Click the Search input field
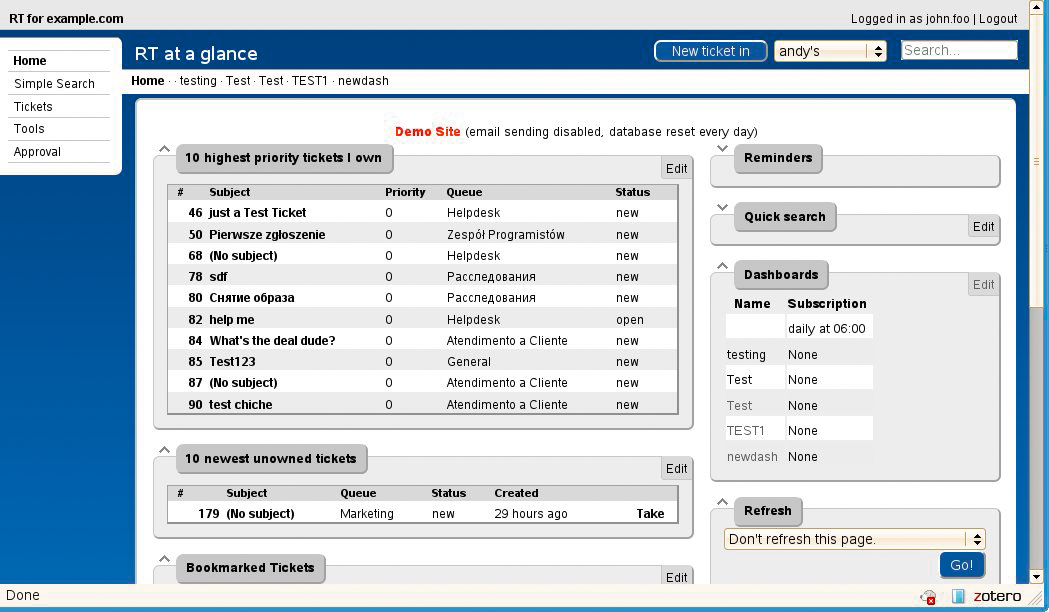The image size is (1049, 612). tap(958, 50)
